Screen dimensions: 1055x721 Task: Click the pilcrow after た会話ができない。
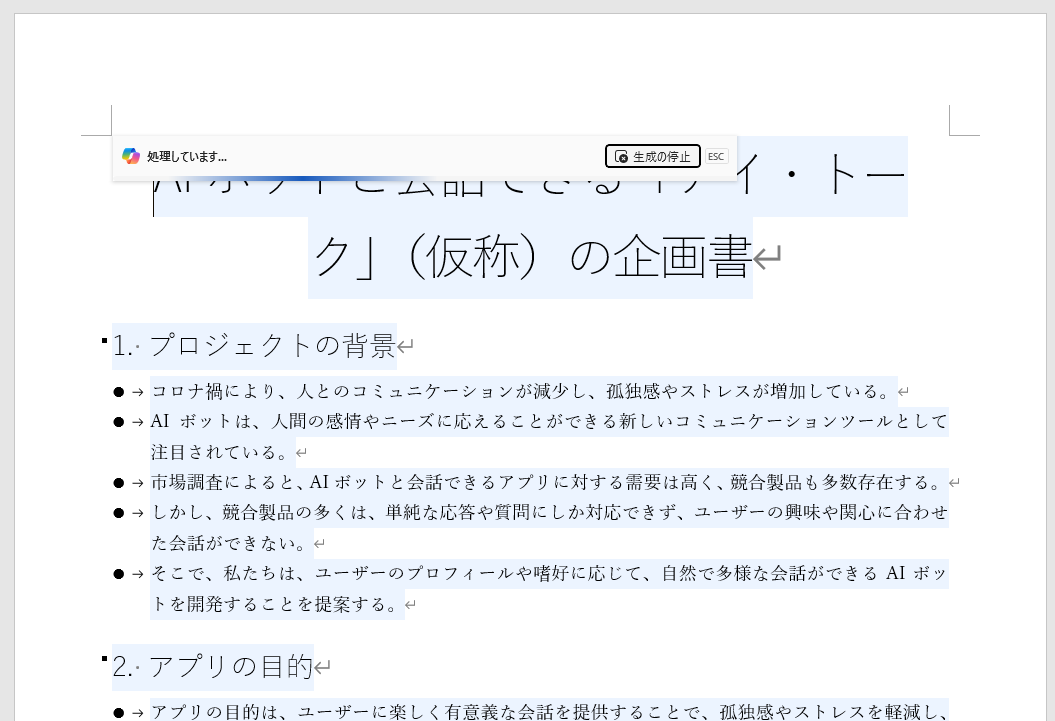click(319, 543)
